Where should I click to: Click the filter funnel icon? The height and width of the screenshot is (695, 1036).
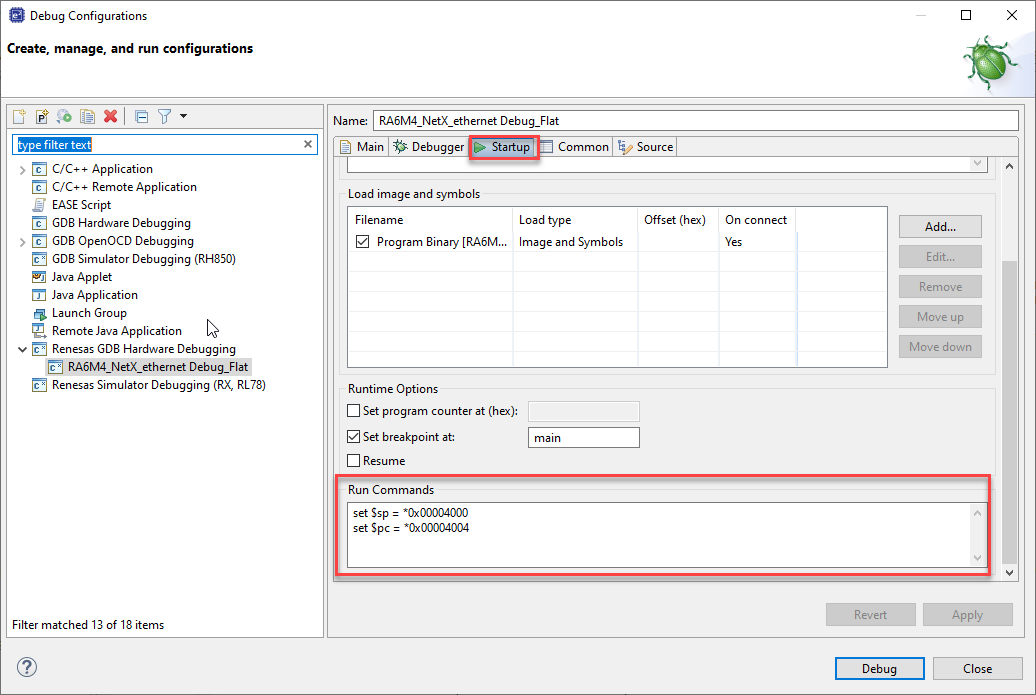(164, 117)
